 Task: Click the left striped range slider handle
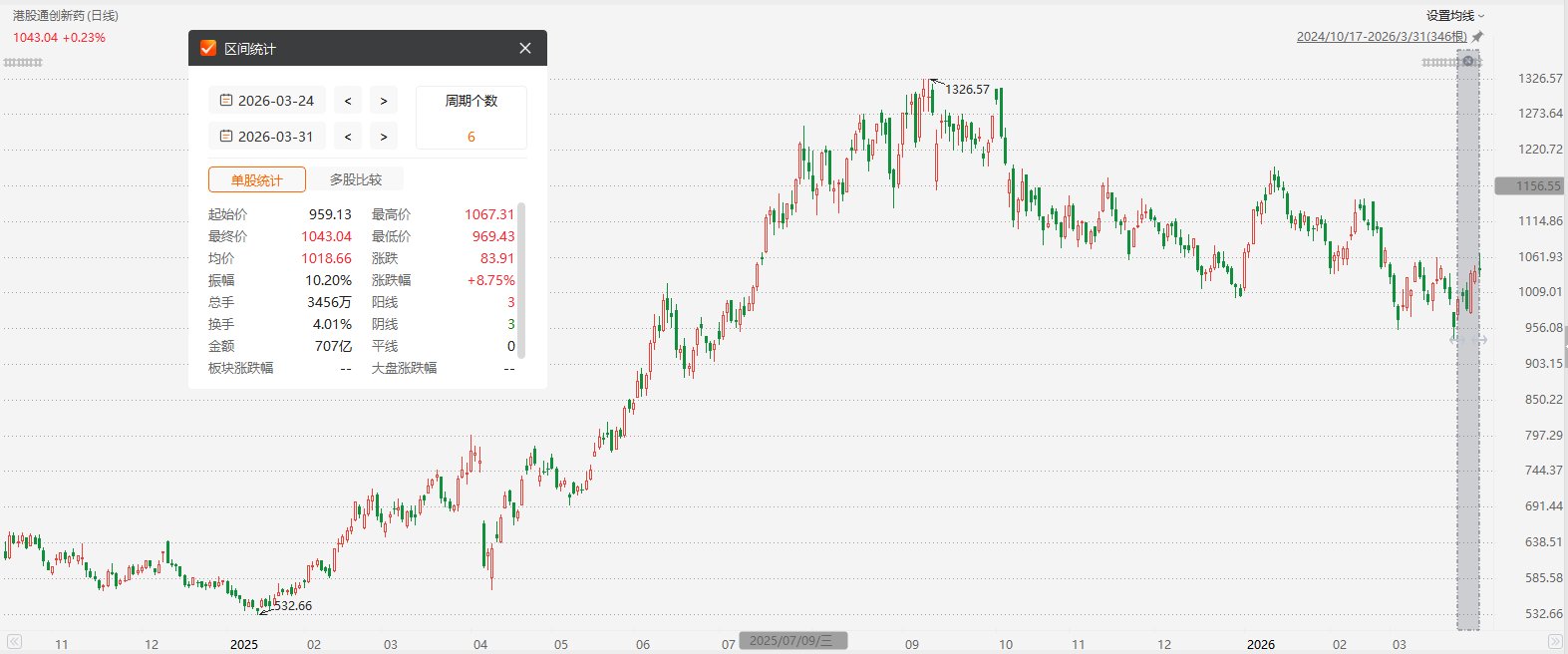[x=23, y=62]
